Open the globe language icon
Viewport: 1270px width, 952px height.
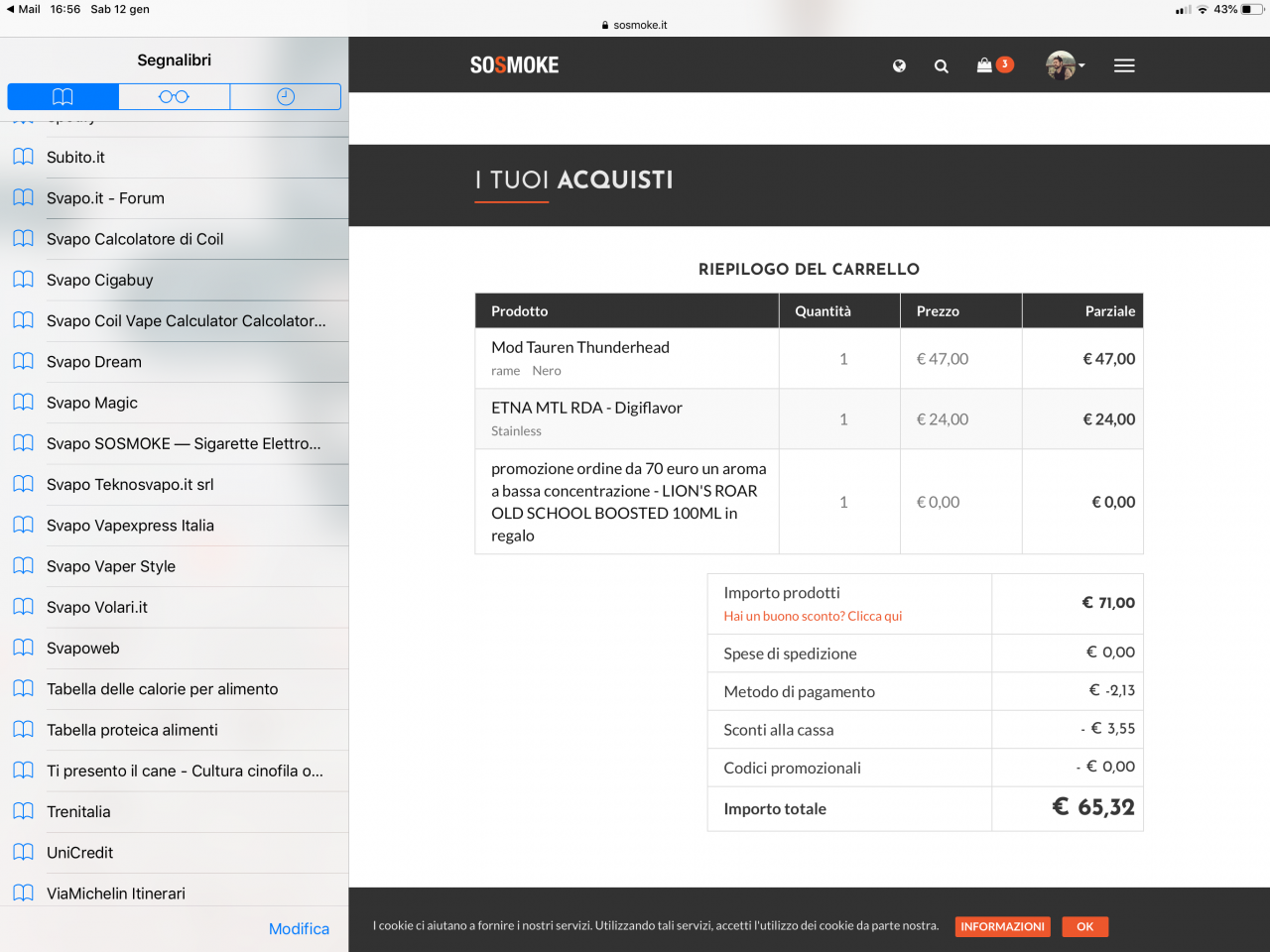point(899,65)
